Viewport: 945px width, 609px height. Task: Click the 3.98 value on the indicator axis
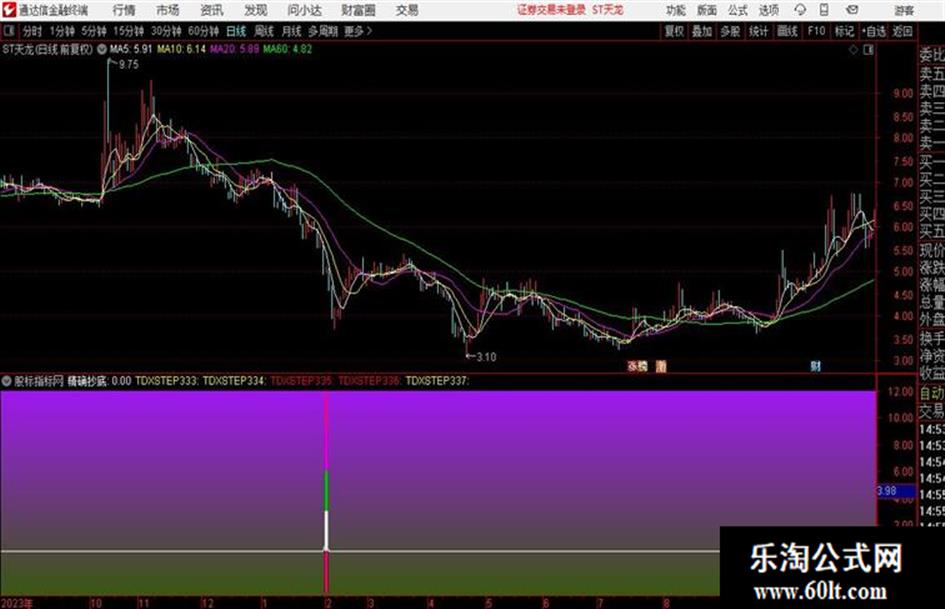click(x=887, y=491)
